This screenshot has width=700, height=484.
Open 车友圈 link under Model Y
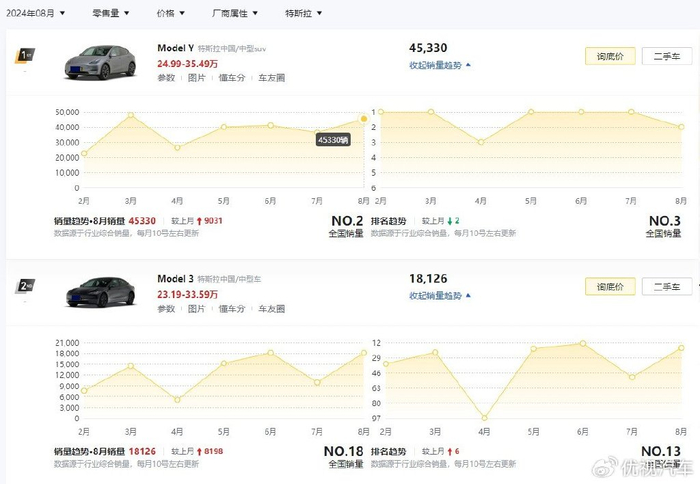pyautogui.click(x=271, y=78)
